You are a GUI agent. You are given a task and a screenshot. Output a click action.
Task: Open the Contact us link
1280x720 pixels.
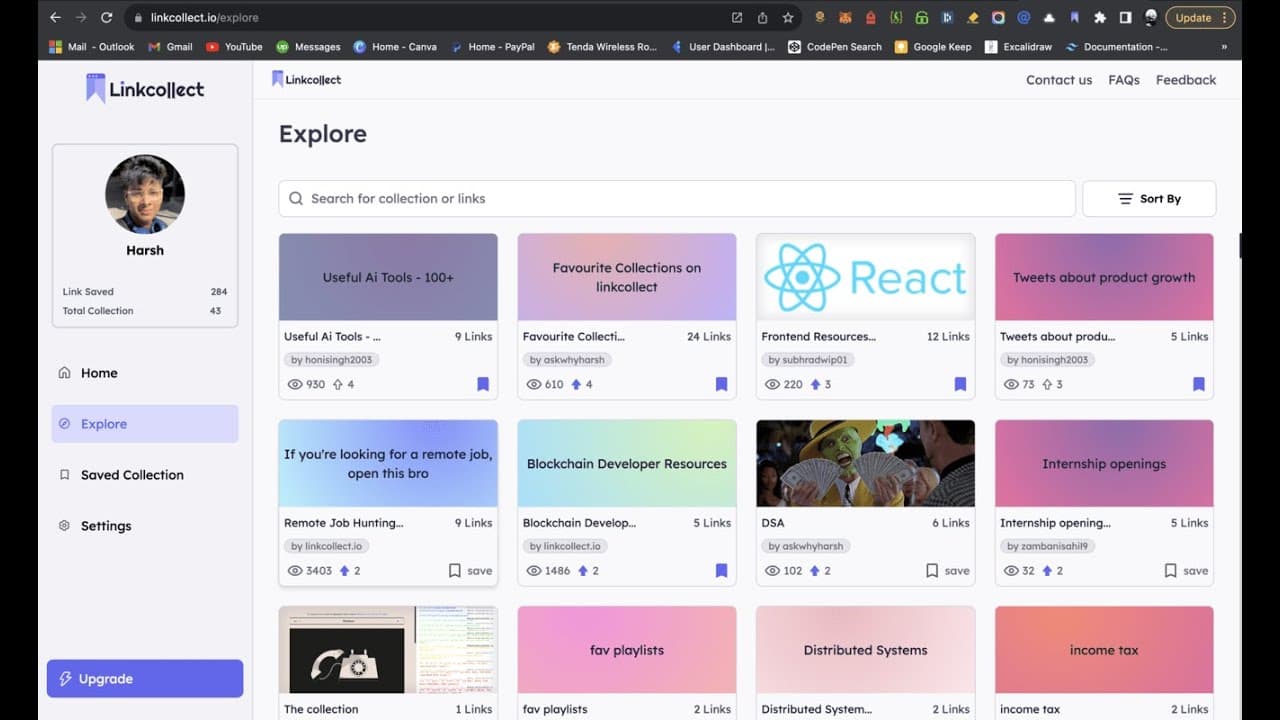coord(1059,80)
